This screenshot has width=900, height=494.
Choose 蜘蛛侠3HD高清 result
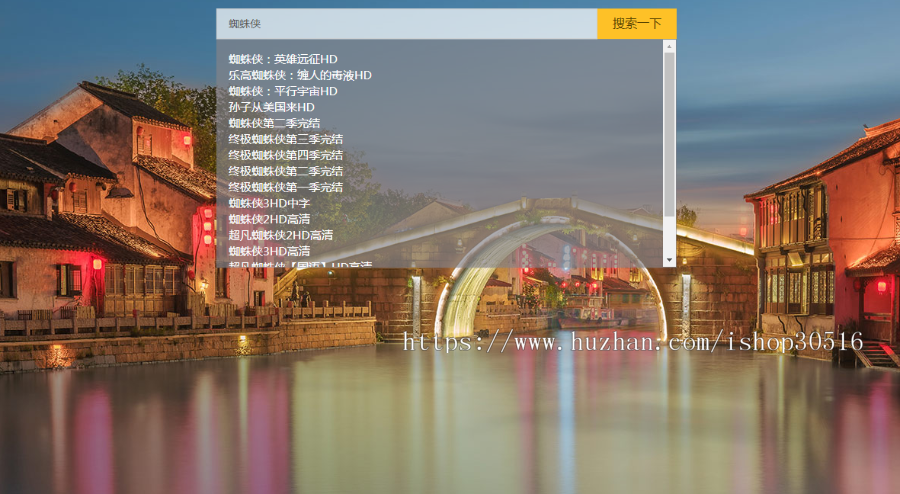pos(269,251)
